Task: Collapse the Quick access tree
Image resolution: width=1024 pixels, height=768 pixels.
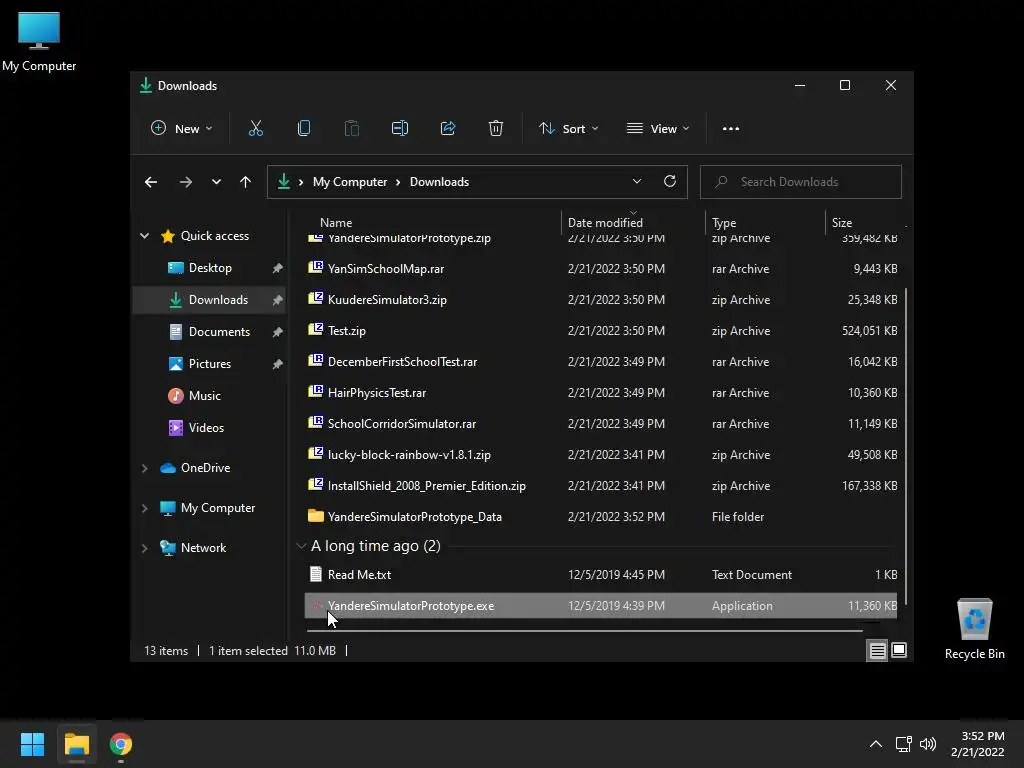Action: [x=144, y=236]
